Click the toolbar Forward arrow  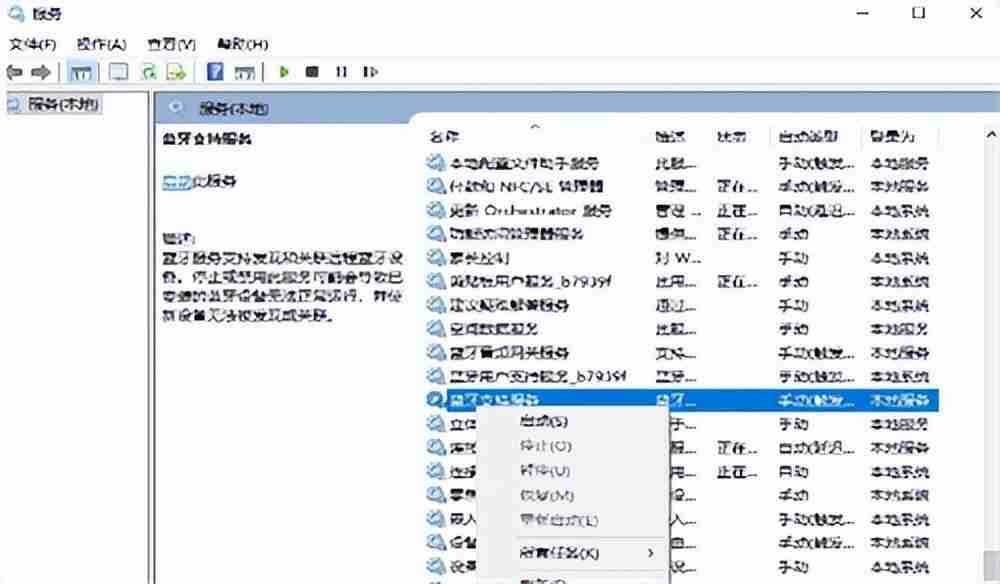tap(41, 72)
